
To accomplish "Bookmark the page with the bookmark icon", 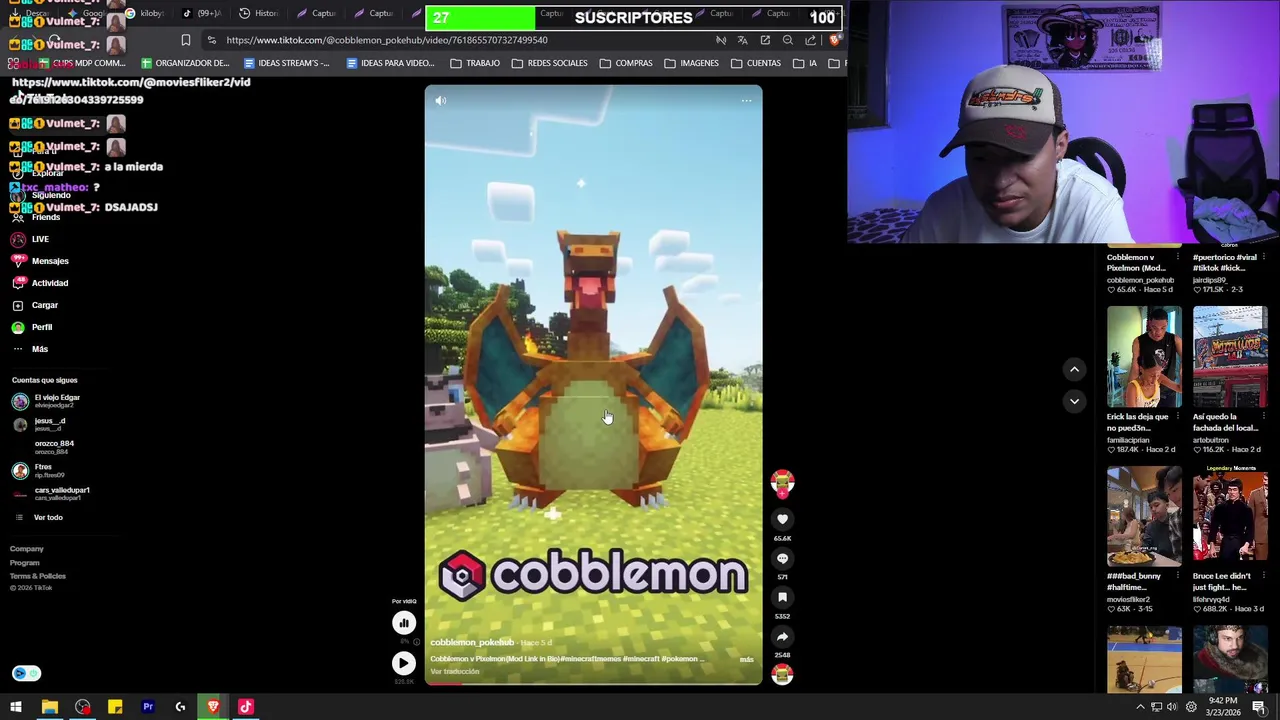I will coord(185,40).
